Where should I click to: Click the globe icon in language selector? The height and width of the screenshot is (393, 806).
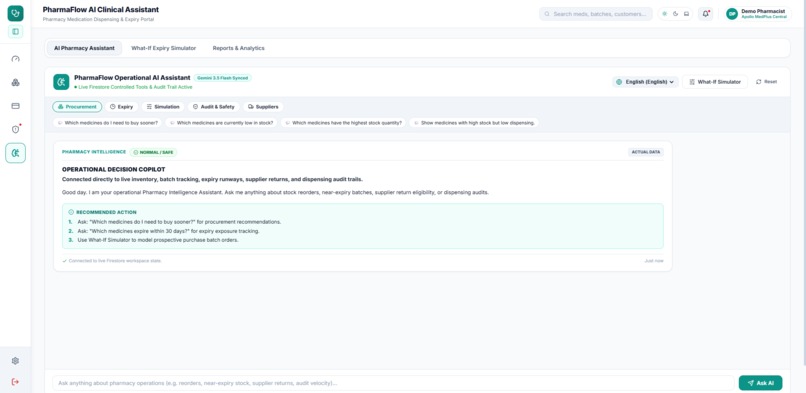619,82
